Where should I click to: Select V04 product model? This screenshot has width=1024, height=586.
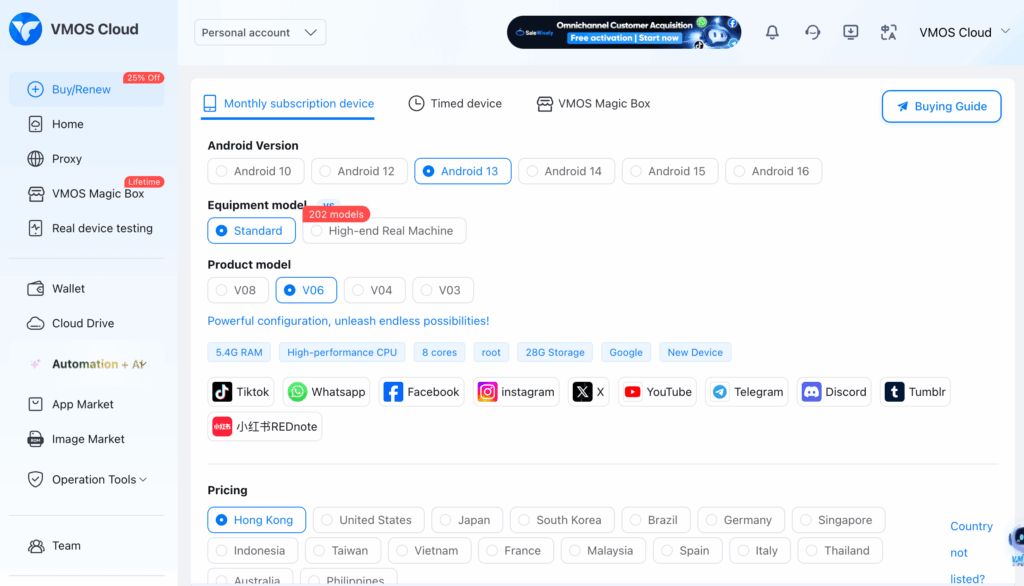tap(374, 290)
